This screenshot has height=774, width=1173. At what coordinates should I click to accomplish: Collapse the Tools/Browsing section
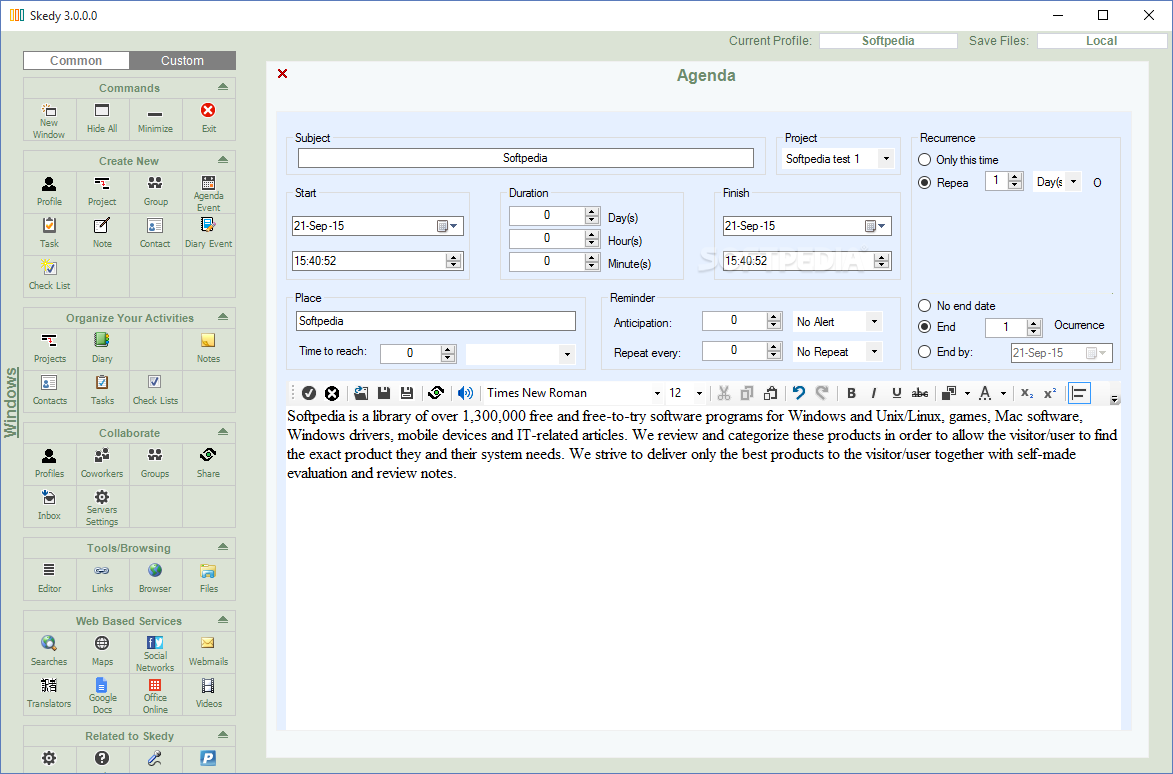click(223, 547)
